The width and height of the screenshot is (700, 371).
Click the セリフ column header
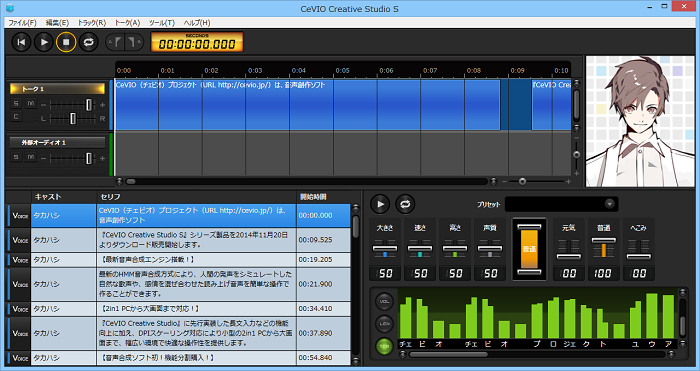click(196, 197)
